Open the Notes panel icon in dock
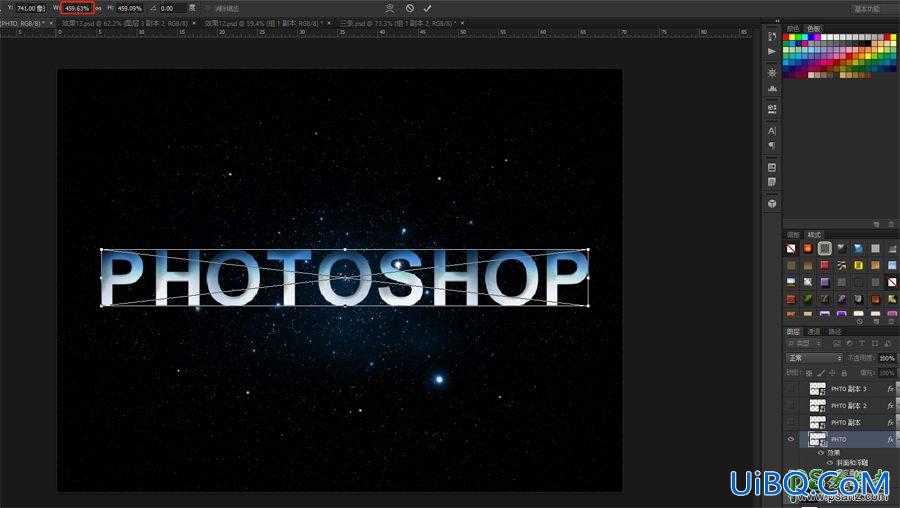This screenshot has height=508, width=900. click(x=772, y=182)
